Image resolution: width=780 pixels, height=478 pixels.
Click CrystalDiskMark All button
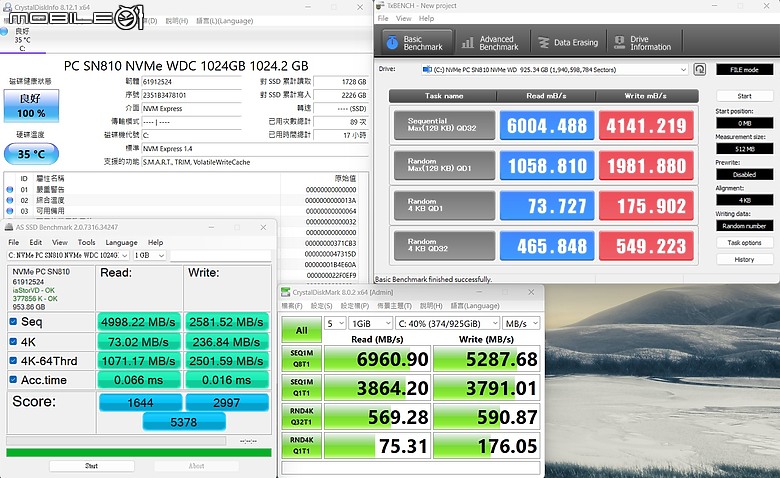tap(301, 330)
